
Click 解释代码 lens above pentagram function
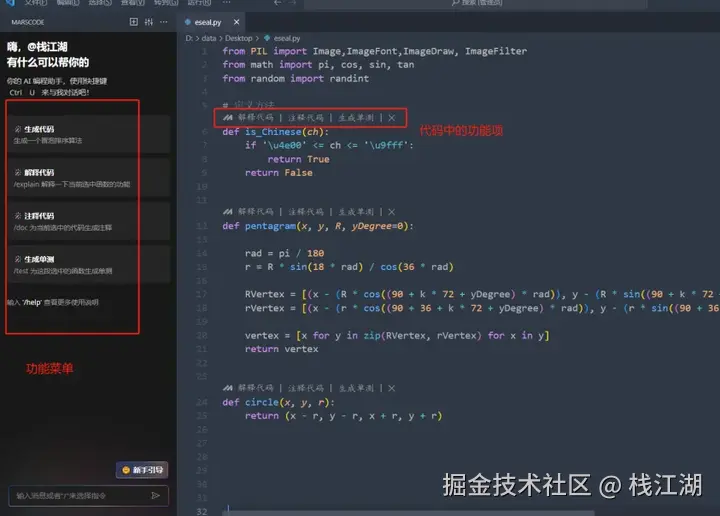point(256,212)
